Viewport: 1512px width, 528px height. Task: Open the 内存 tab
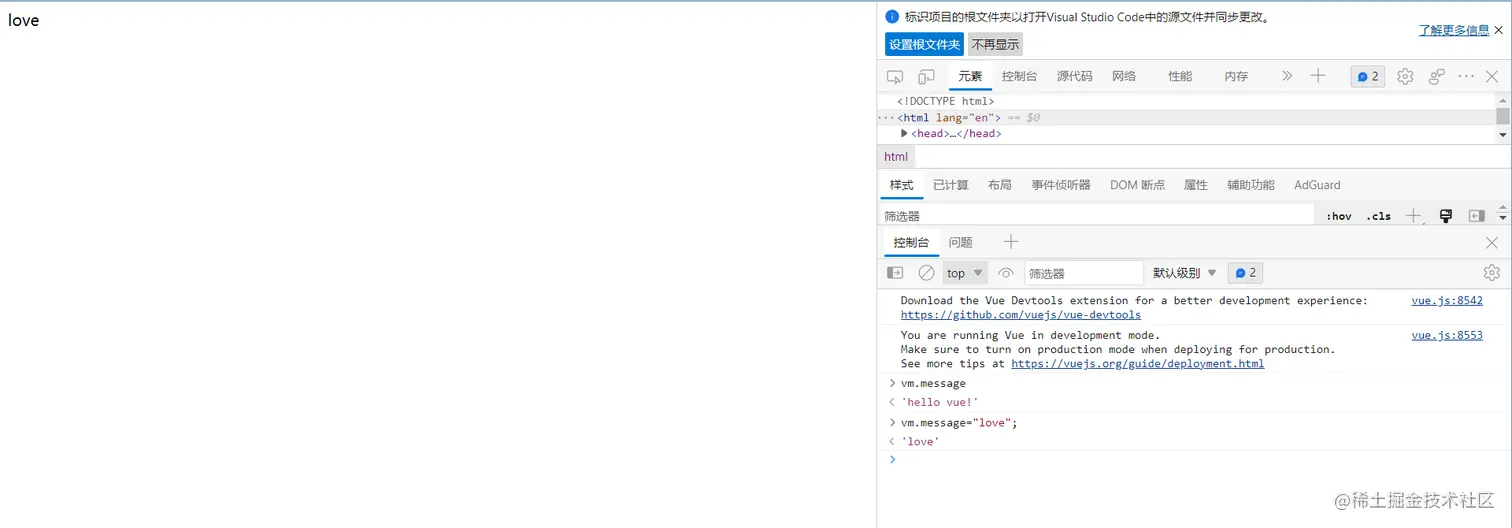[1236, 76]
